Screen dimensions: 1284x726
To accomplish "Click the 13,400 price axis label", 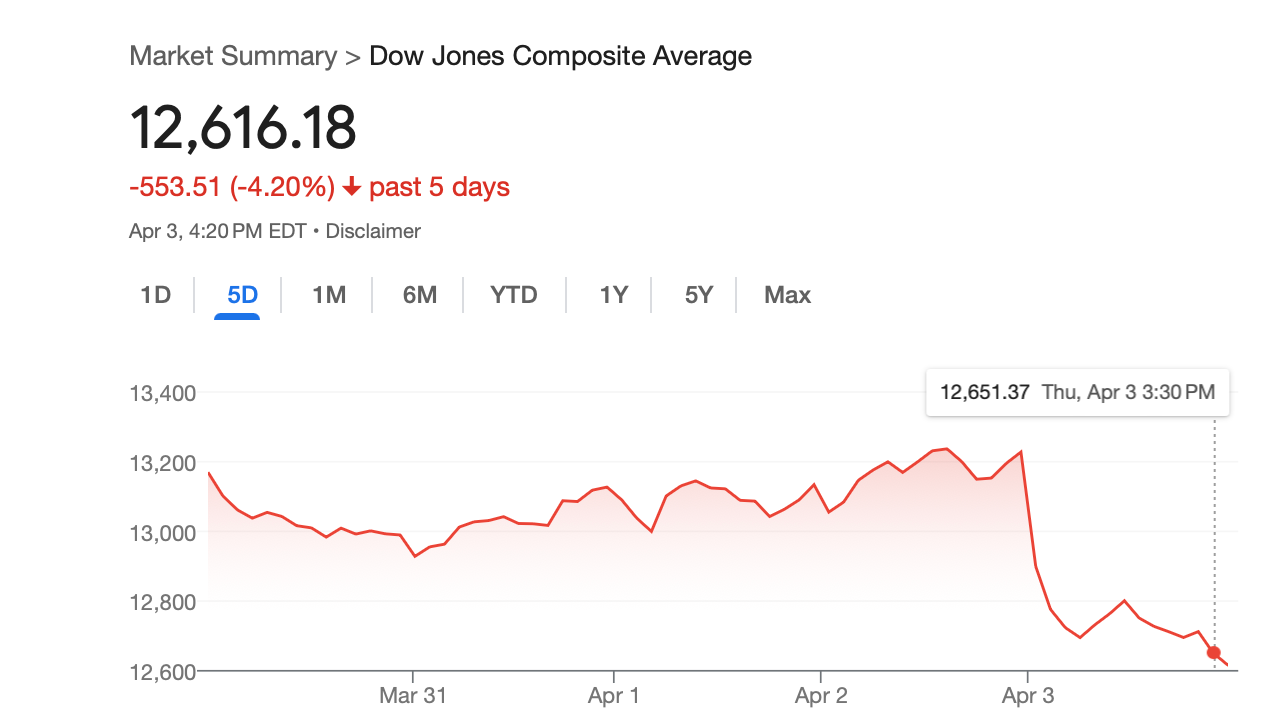I will (x=162, y=393).
